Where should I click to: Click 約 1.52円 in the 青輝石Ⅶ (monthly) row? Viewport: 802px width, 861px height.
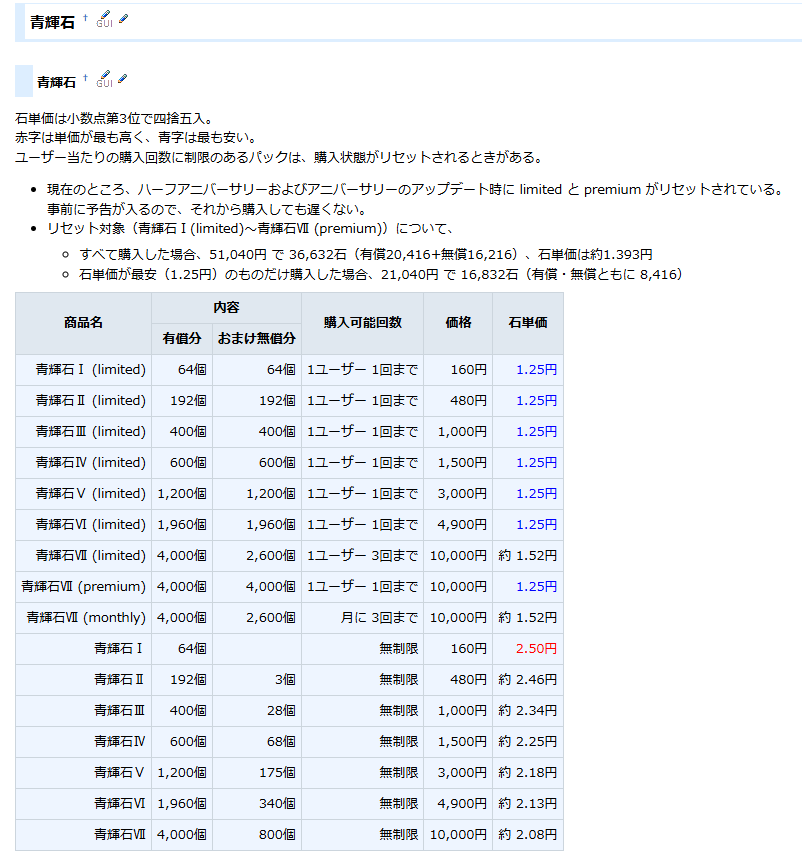coord(528,618)
